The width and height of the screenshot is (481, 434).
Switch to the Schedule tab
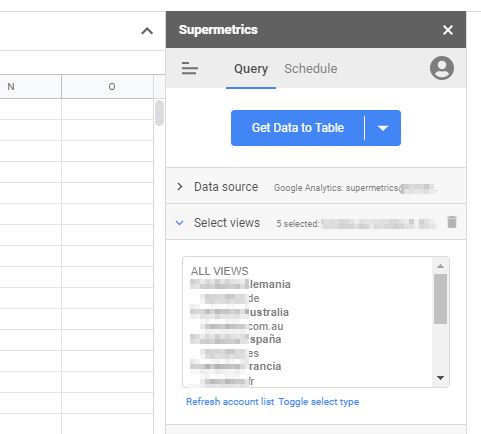coord(311,69)
